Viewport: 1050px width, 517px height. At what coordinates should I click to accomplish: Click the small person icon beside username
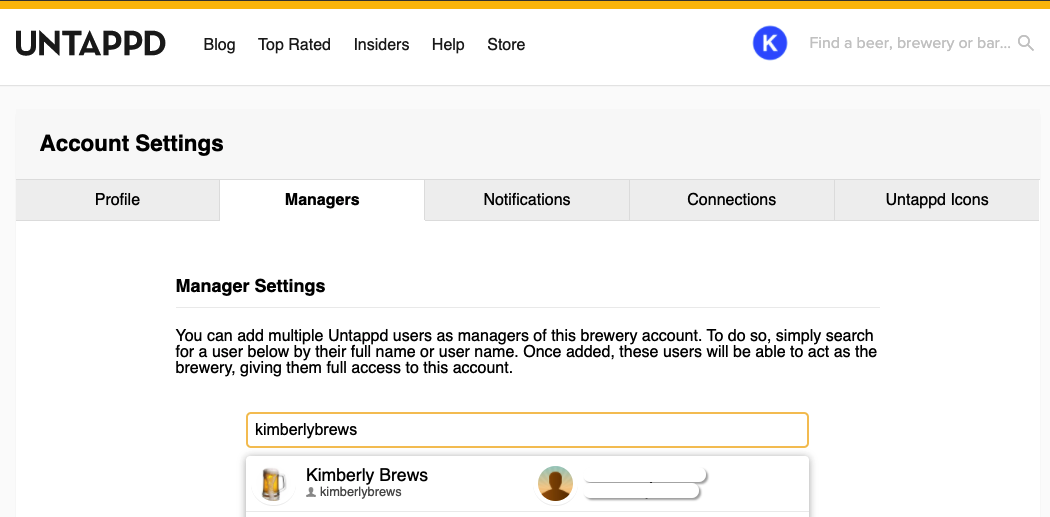[x=311, y=493]
